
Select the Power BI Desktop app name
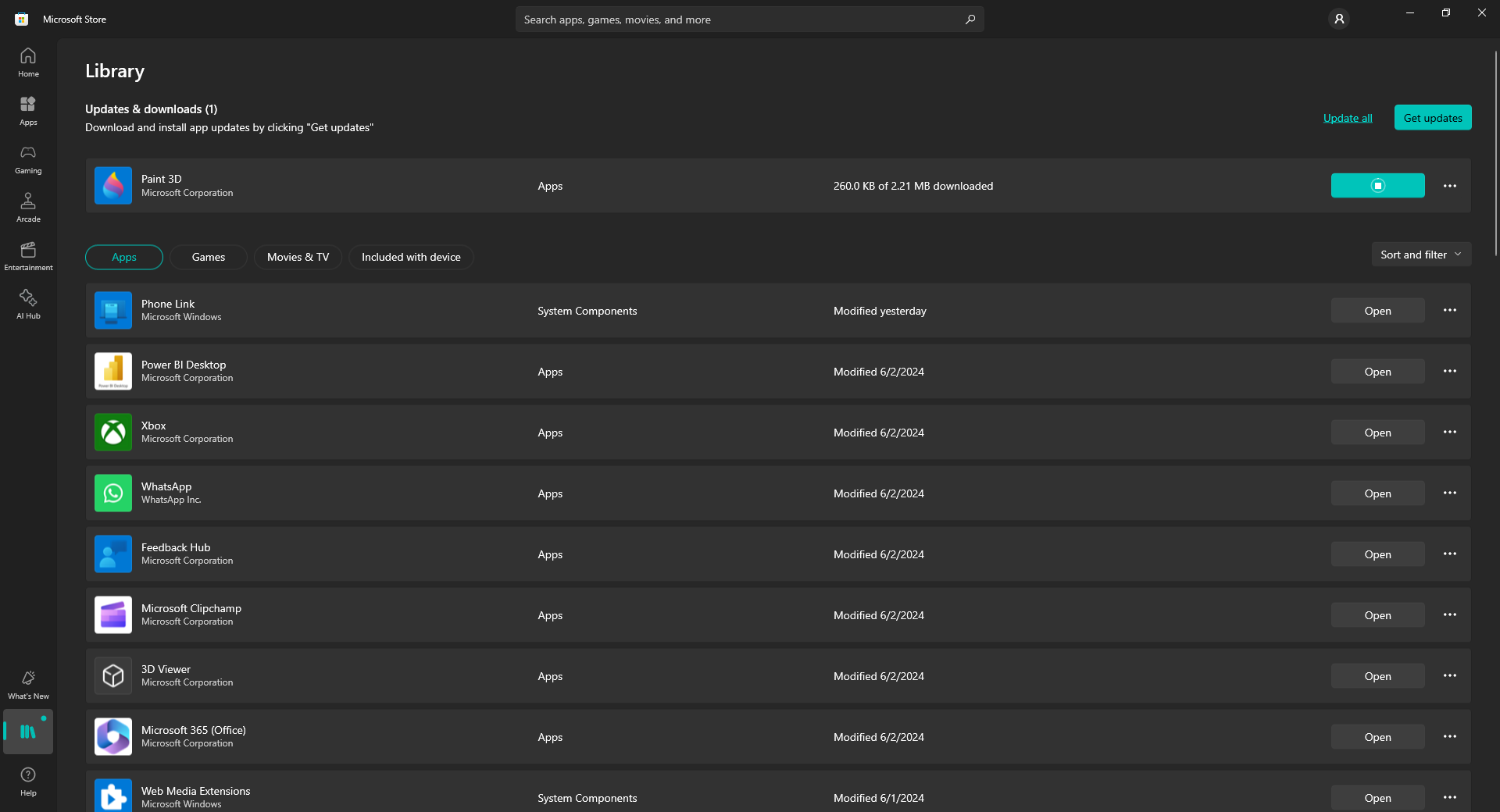tap(184, 365)
